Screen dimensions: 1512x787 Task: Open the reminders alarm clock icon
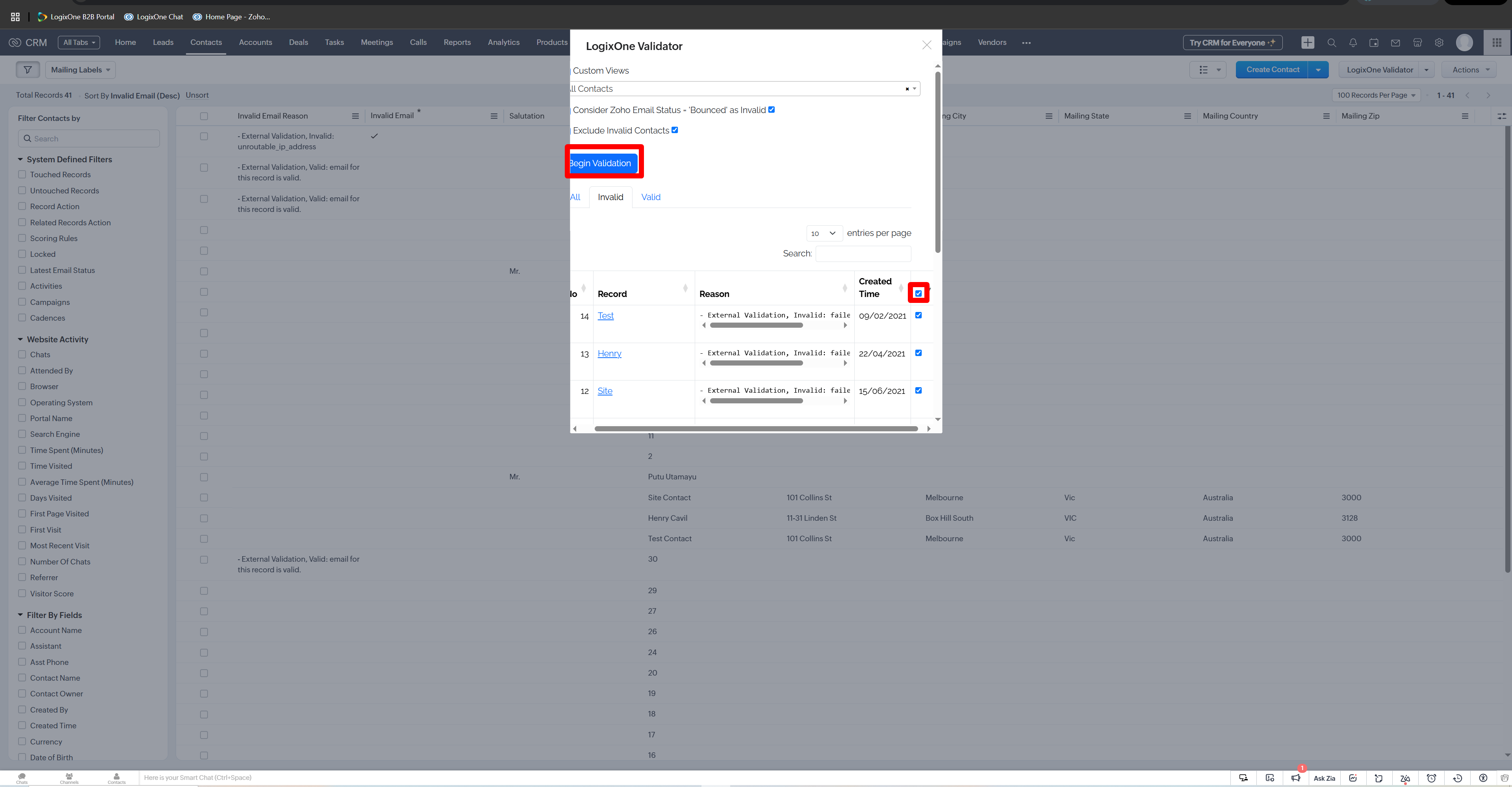1431,778
